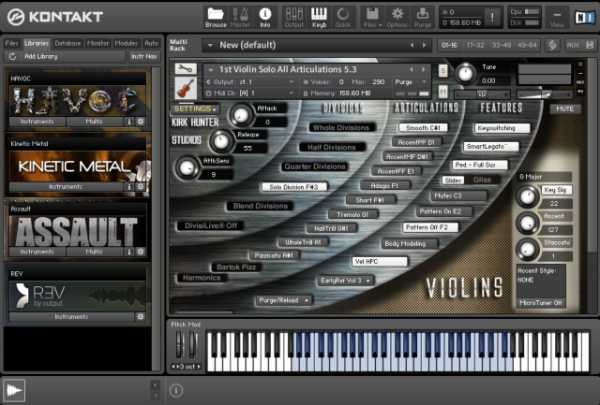Open the Havoc library settings gear
The image size is (600, 405).
(x=140, y=122)
